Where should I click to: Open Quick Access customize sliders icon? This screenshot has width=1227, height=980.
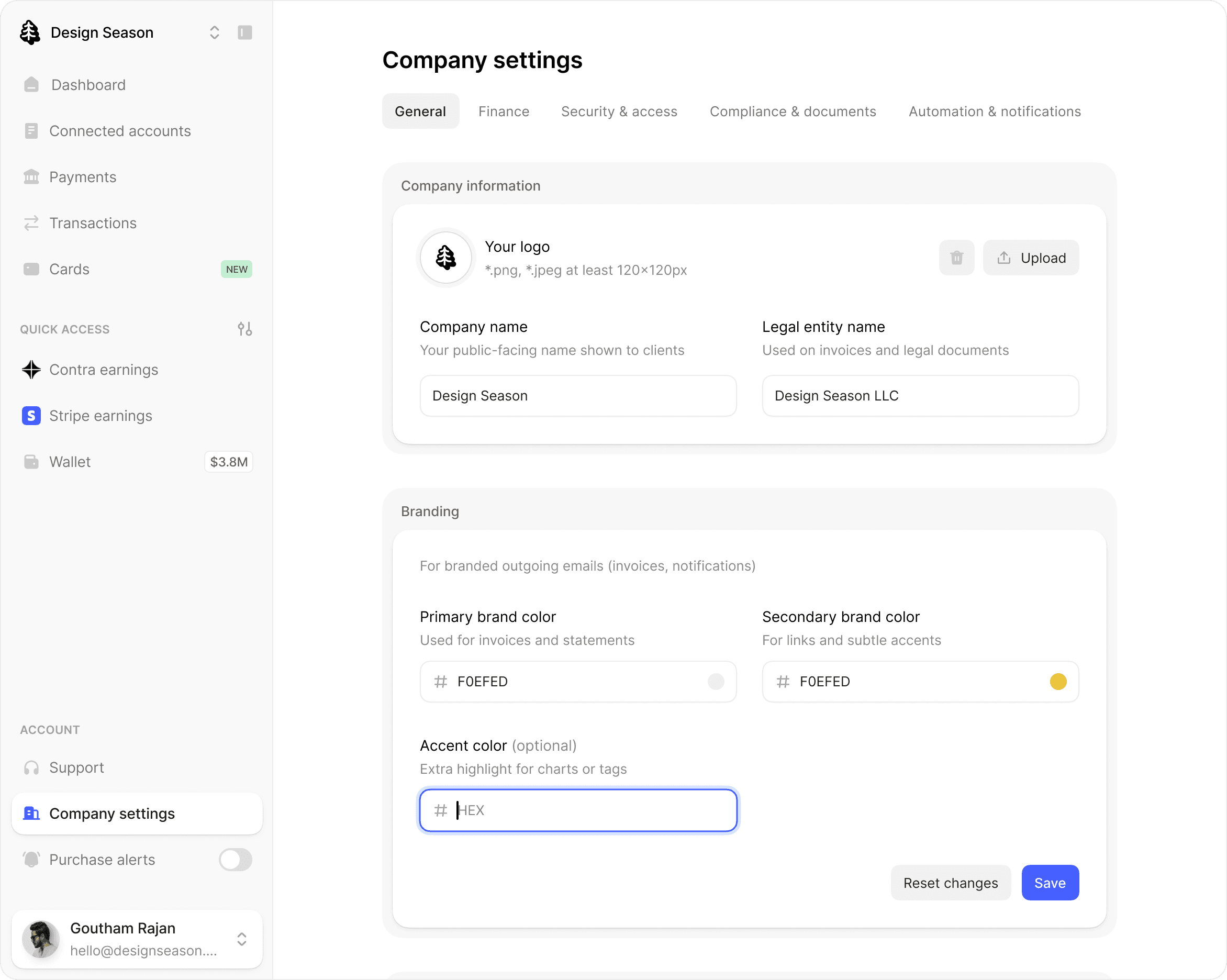244,329
